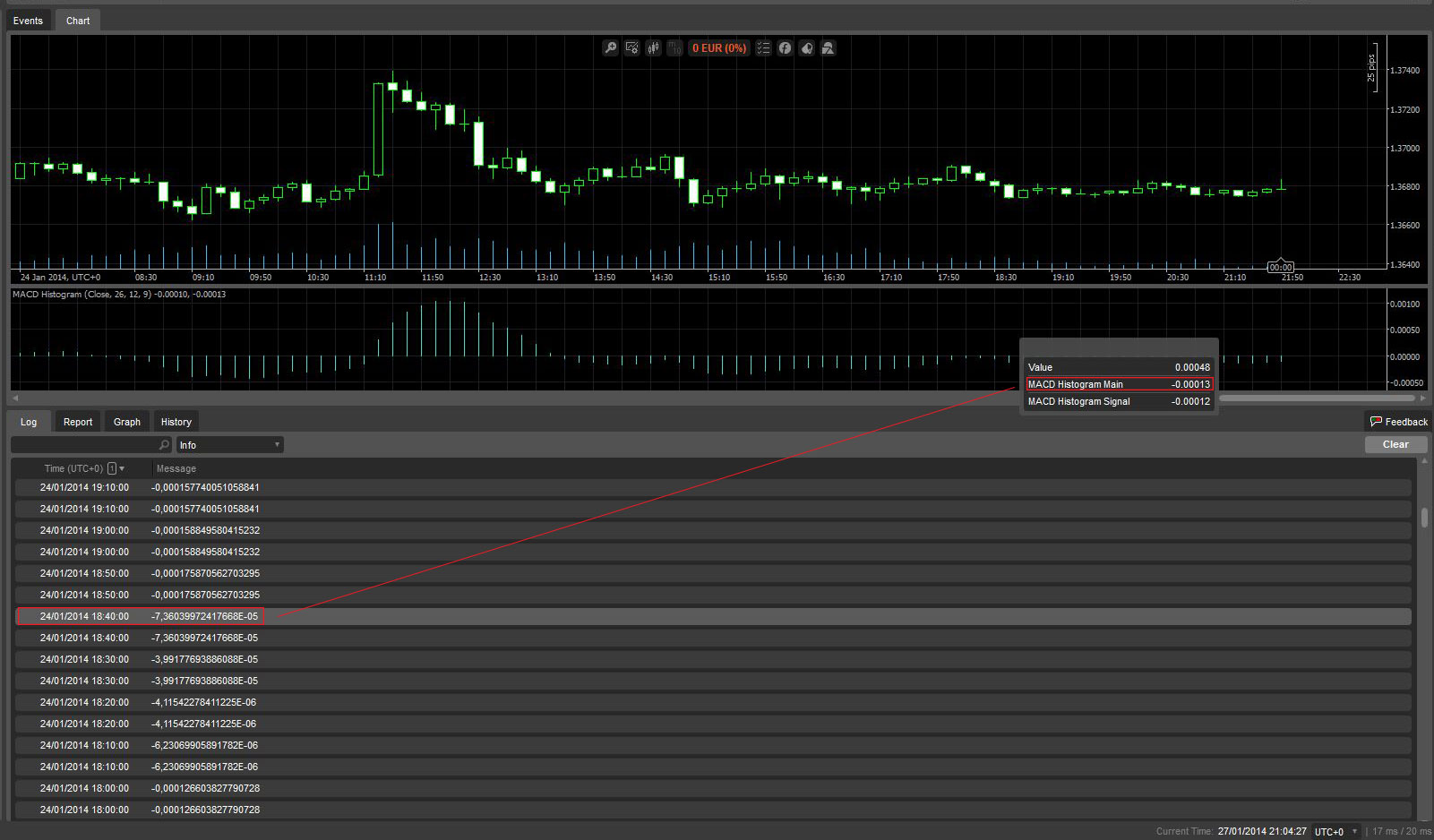Click the chart scroll left arrow
This screenshot has width=1434, height=840.
point(13,398)
